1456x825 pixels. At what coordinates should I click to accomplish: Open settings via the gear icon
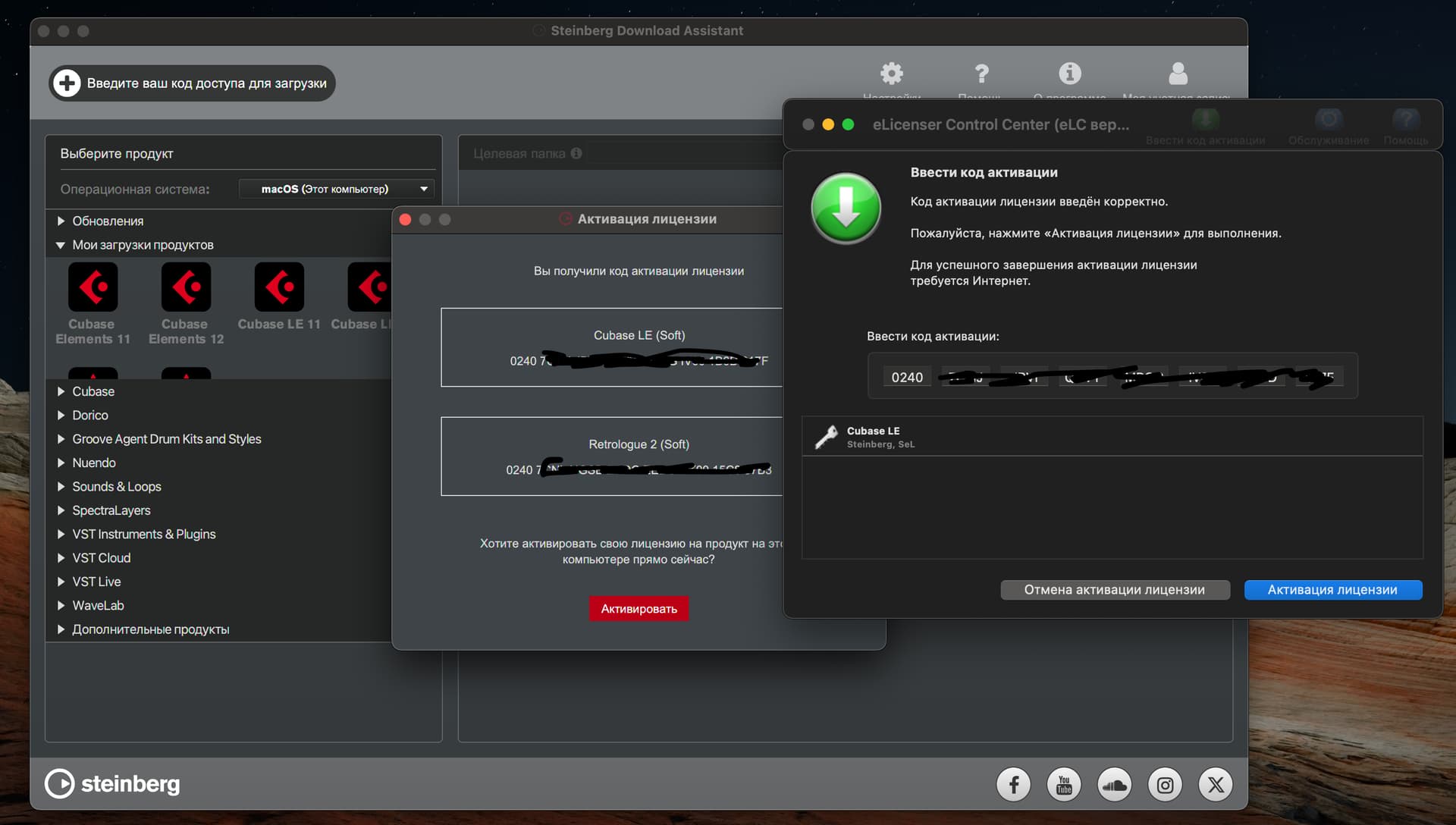pos(891,74)
